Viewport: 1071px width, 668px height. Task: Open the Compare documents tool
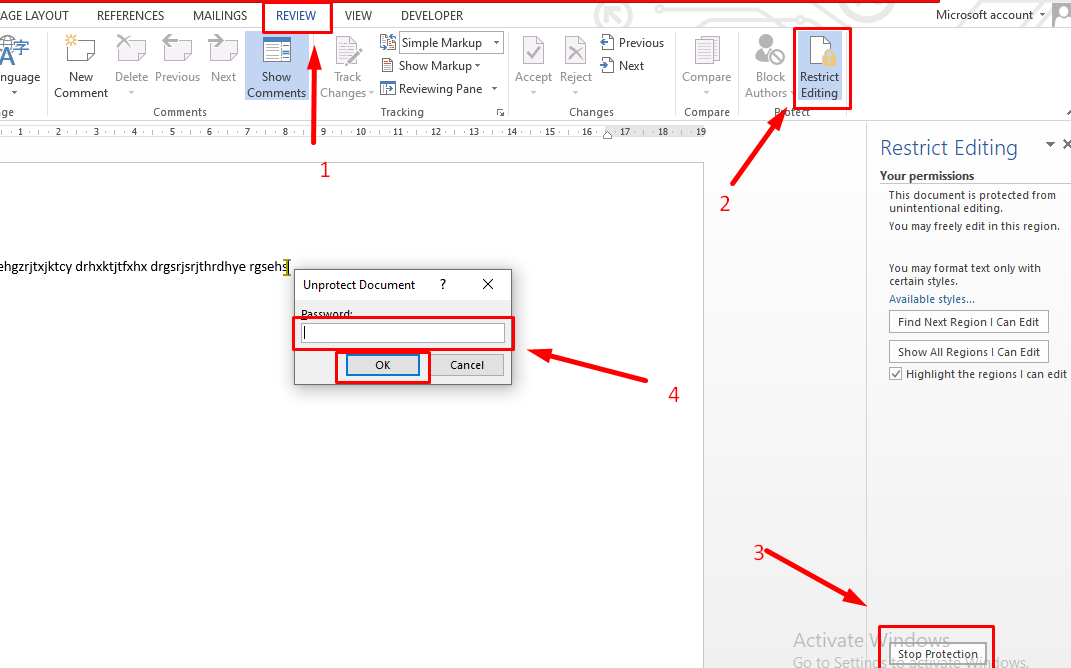pos(706,60)
